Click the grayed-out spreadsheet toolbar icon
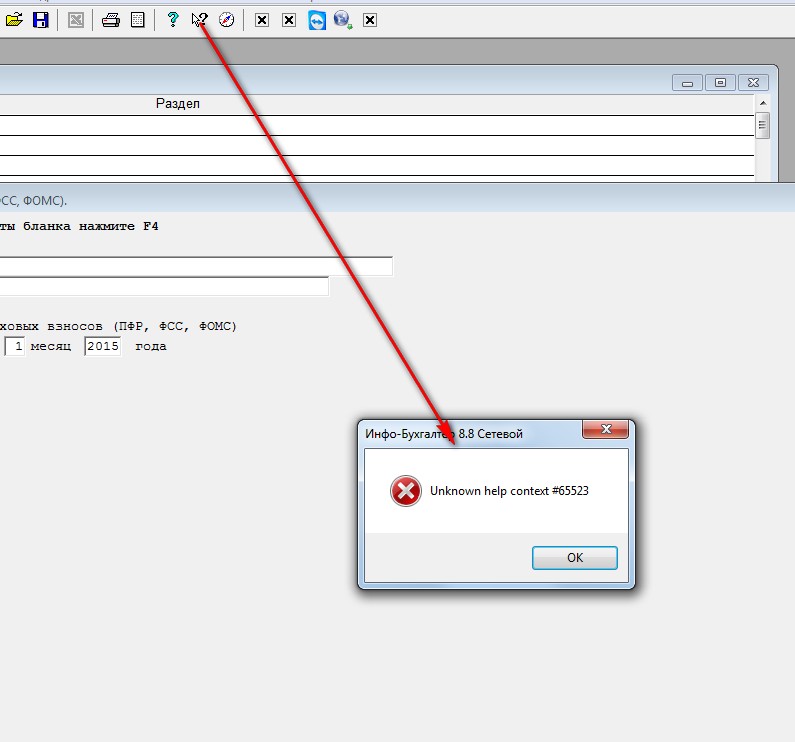795x742 pixels. tap(76, 20)
